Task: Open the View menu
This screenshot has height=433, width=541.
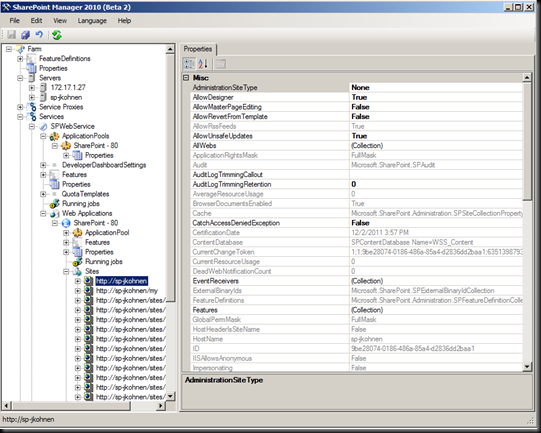Action: point(60,21)
